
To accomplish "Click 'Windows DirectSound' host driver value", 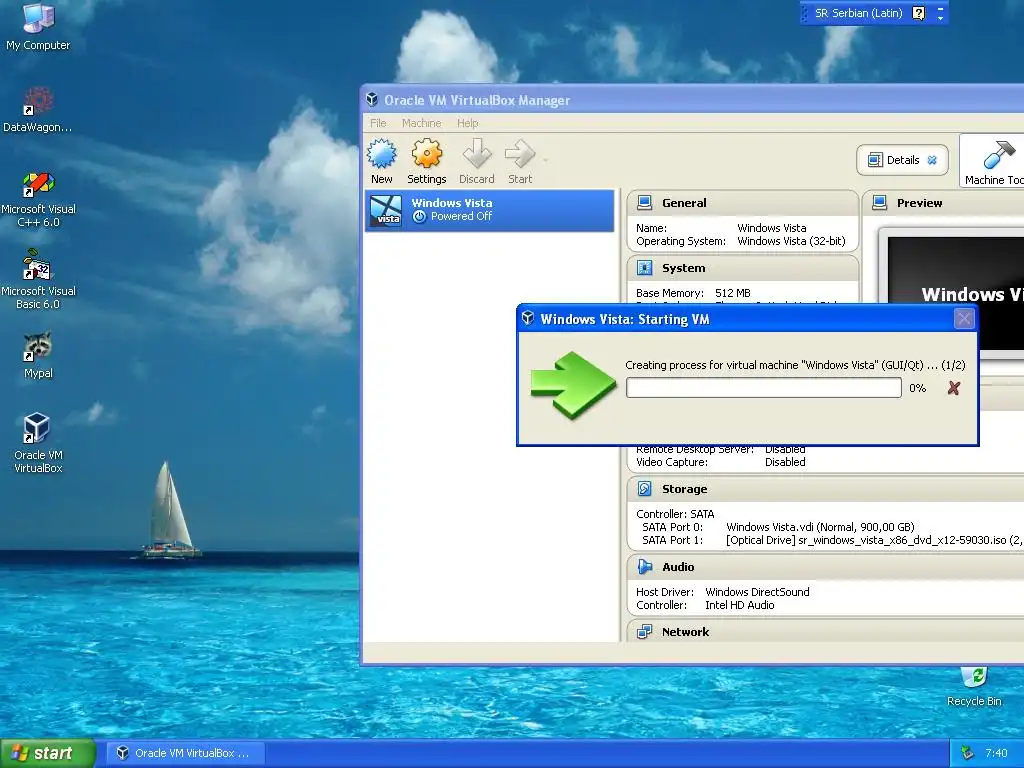I will [757, 592].
